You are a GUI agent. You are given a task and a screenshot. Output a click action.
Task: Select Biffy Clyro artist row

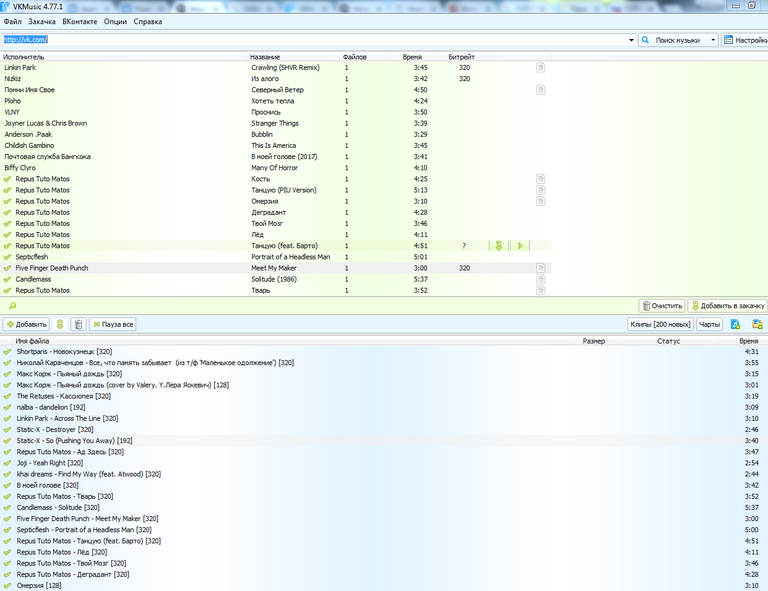[x=276, y=168]
